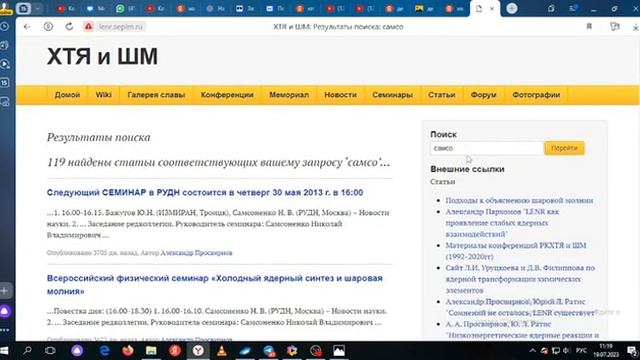Open the Фотографии section

(x=536, y=95)
